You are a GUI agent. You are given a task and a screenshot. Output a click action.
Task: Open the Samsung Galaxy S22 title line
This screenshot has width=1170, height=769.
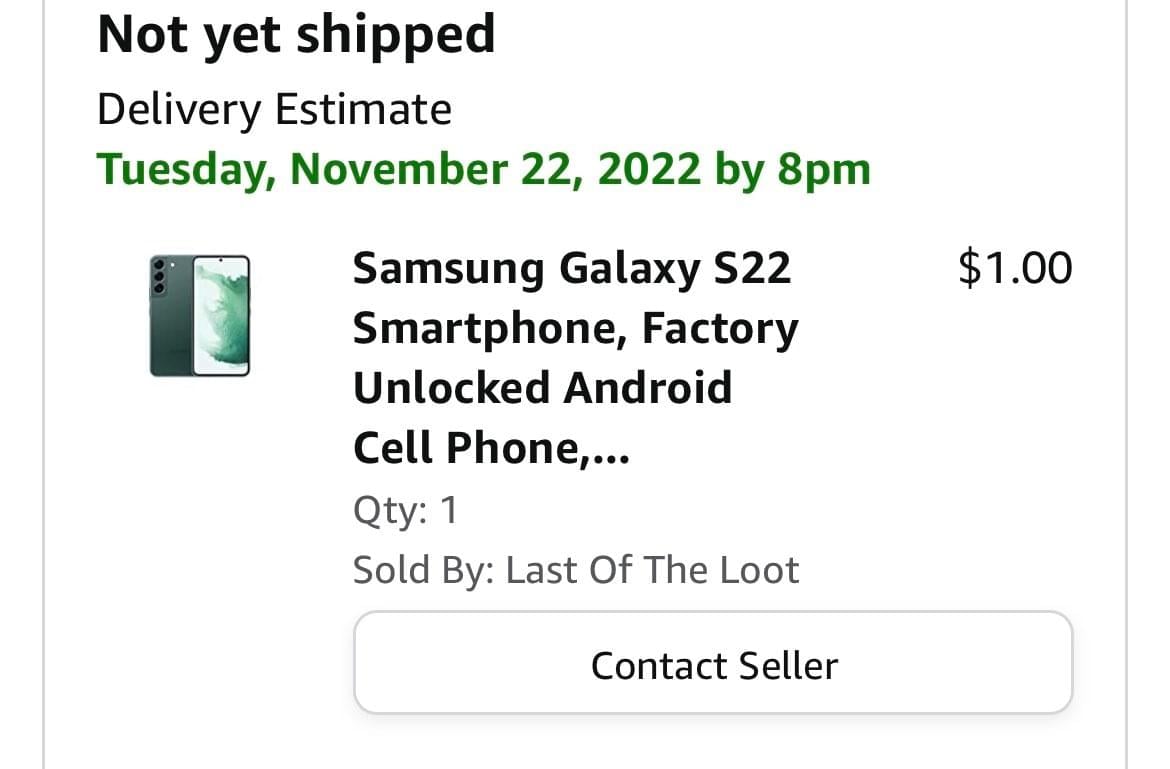pos(571,268)
